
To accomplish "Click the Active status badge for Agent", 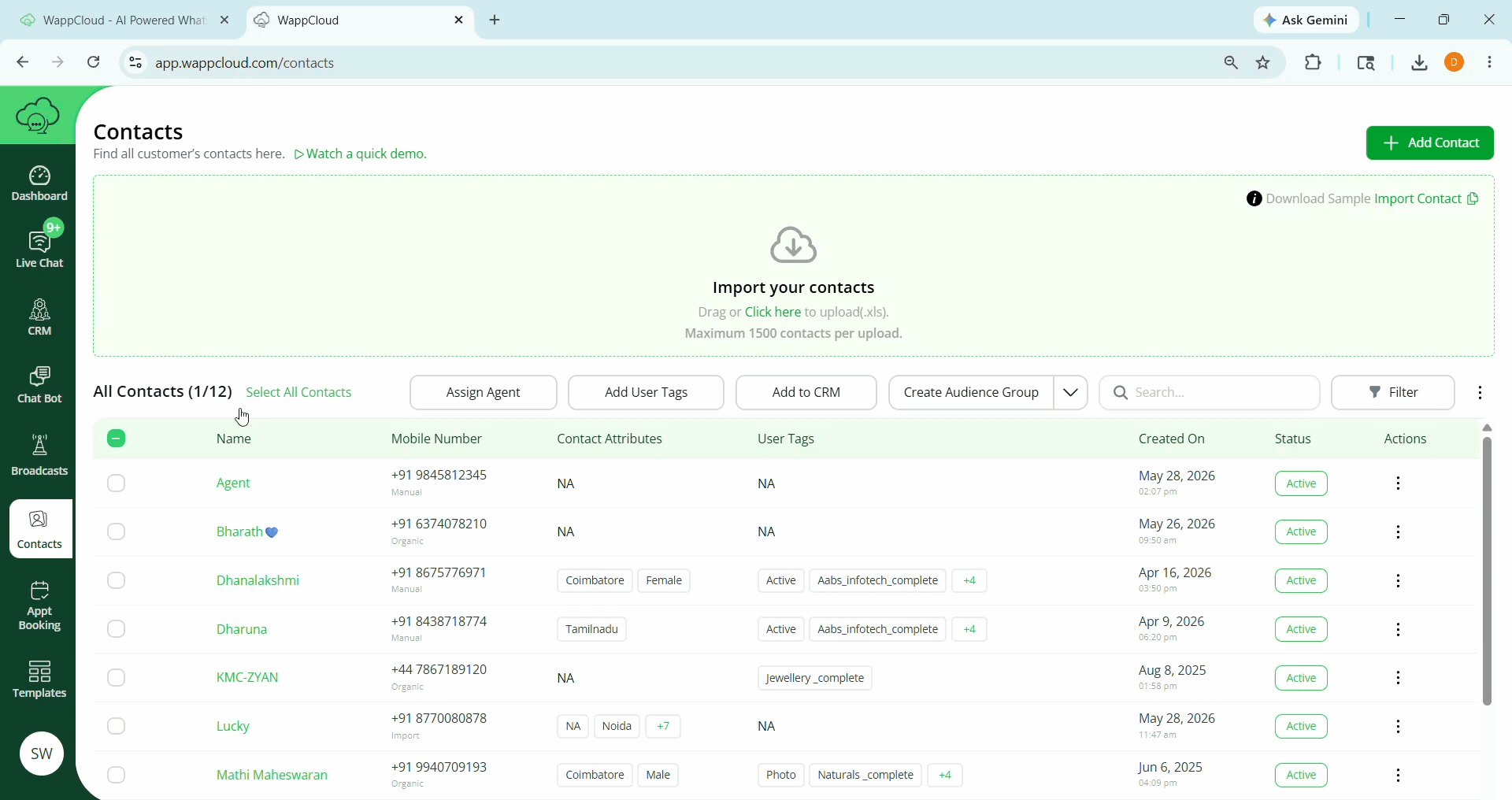I will (1301, 483).
